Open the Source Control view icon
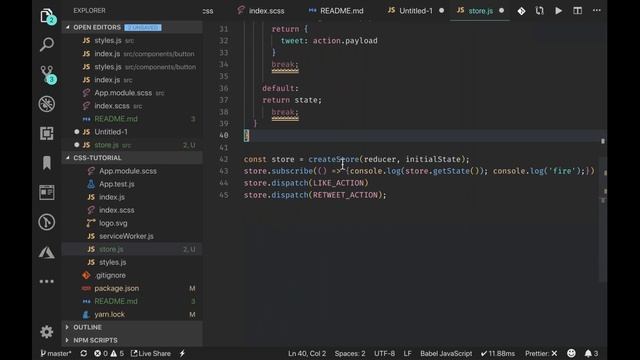The width and height of the screenshot is (640, 360). click(x=48, y=75)
